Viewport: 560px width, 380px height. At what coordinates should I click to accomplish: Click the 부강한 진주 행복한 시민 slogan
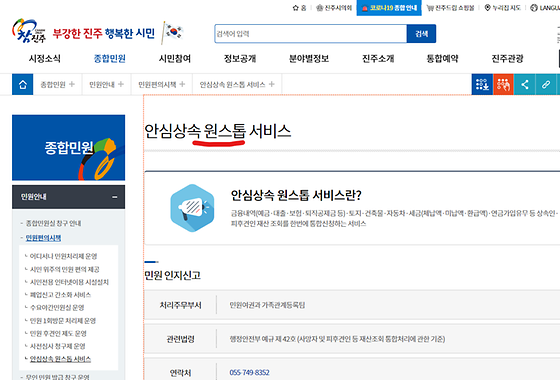click(x=104, y=34)
